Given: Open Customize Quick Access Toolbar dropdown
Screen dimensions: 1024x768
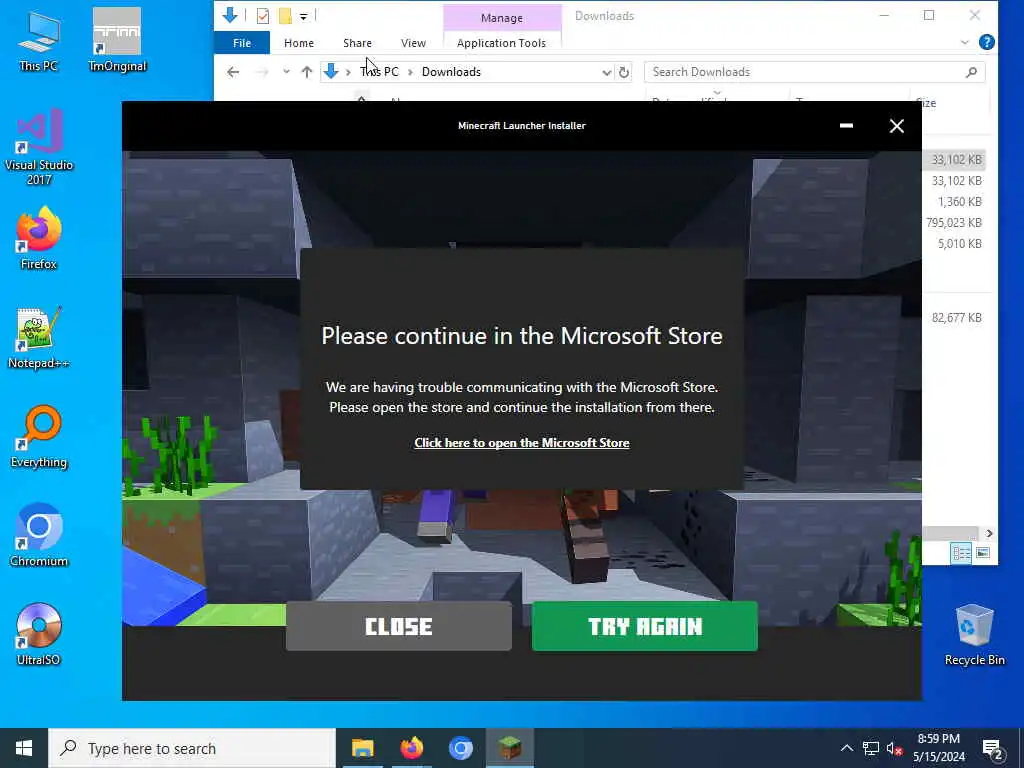Looking at the screenshot, I should [x=304, y=16].
